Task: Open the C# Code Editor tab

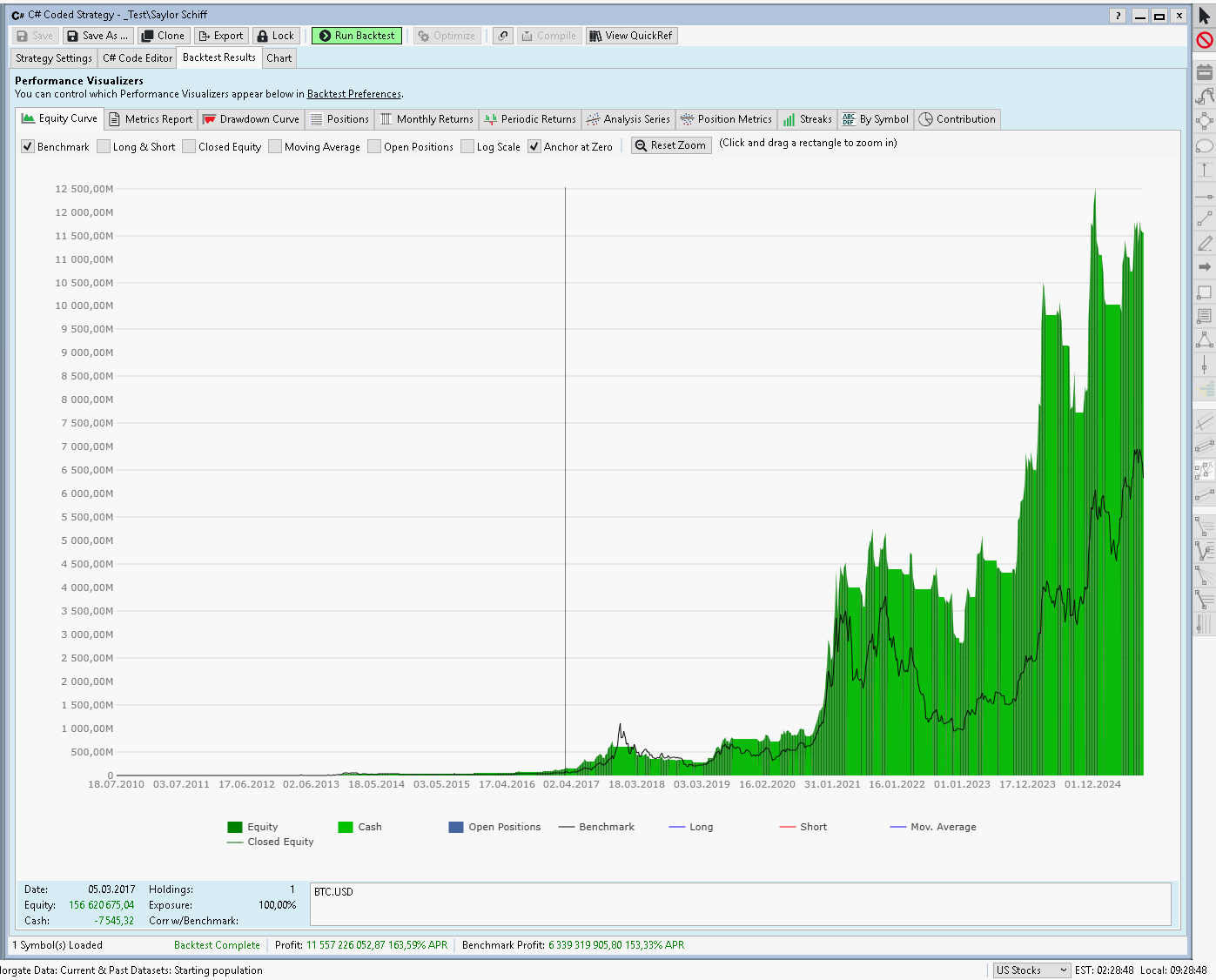Action: pos(138,58)
